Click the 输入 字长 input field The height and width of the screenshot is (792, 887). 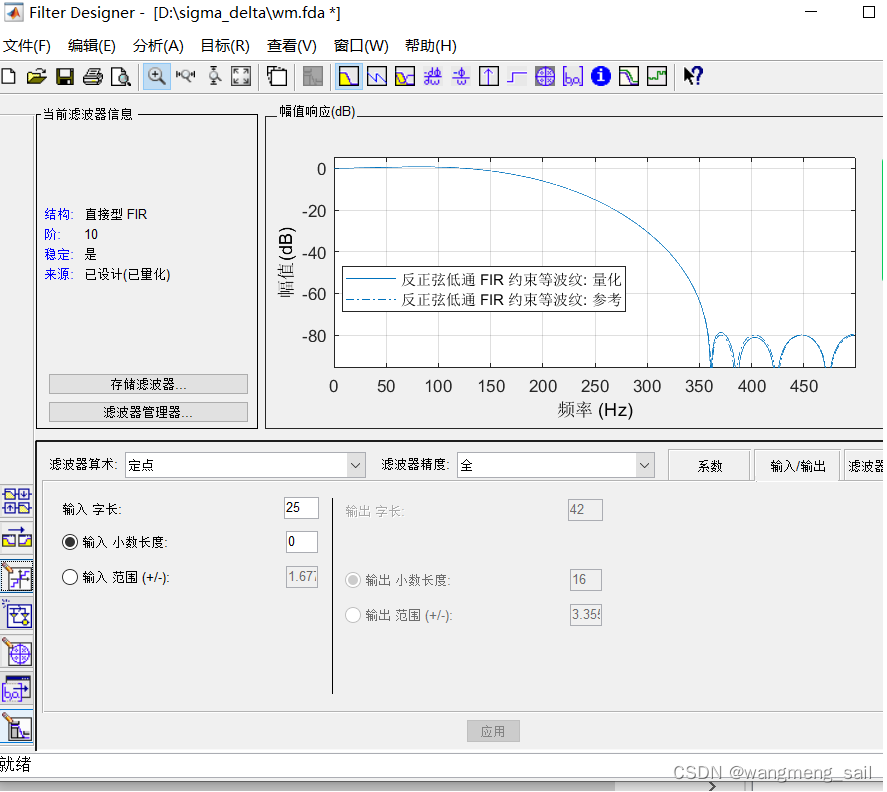pyautogui.click(x=300, y=508)
